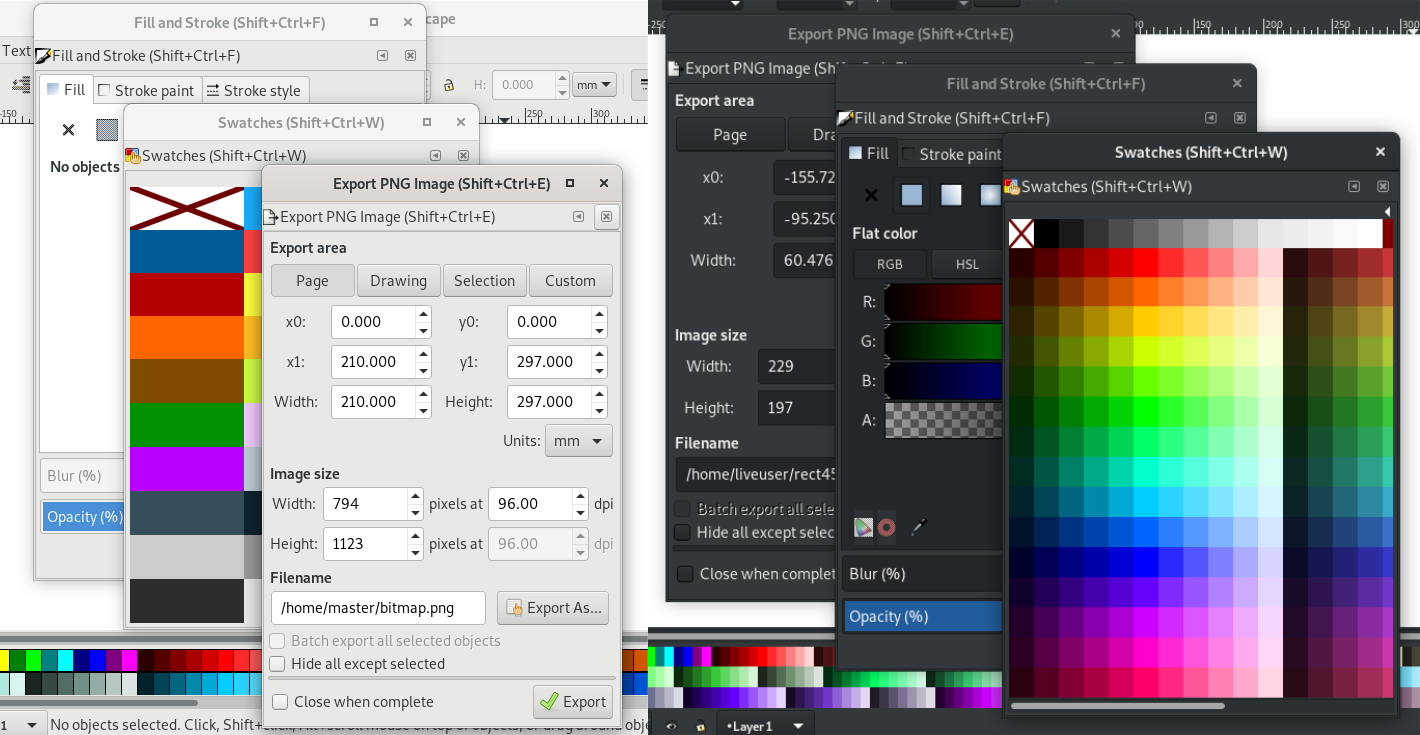The image size is (1420, 735).
Task: Click the Export button
Action: [573, 701]
